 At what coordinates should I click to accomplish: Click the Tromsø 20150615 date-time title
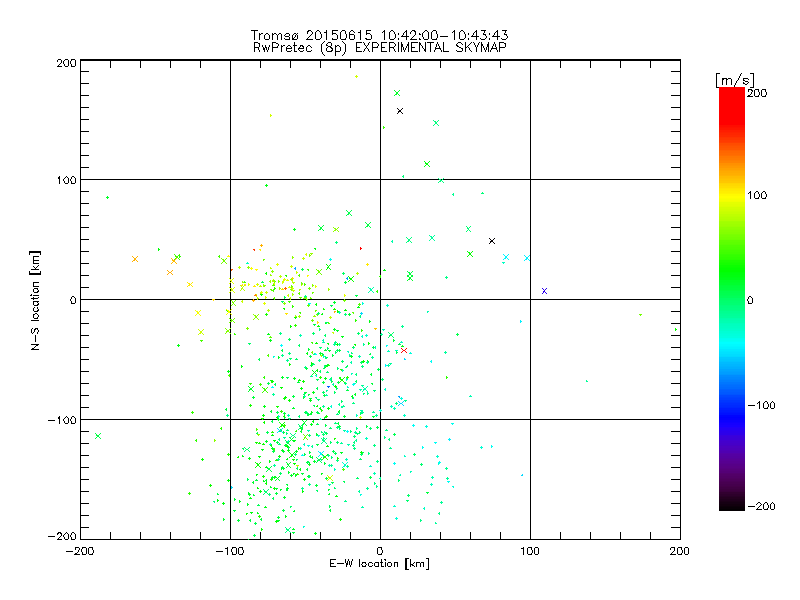tap(379, 35)
